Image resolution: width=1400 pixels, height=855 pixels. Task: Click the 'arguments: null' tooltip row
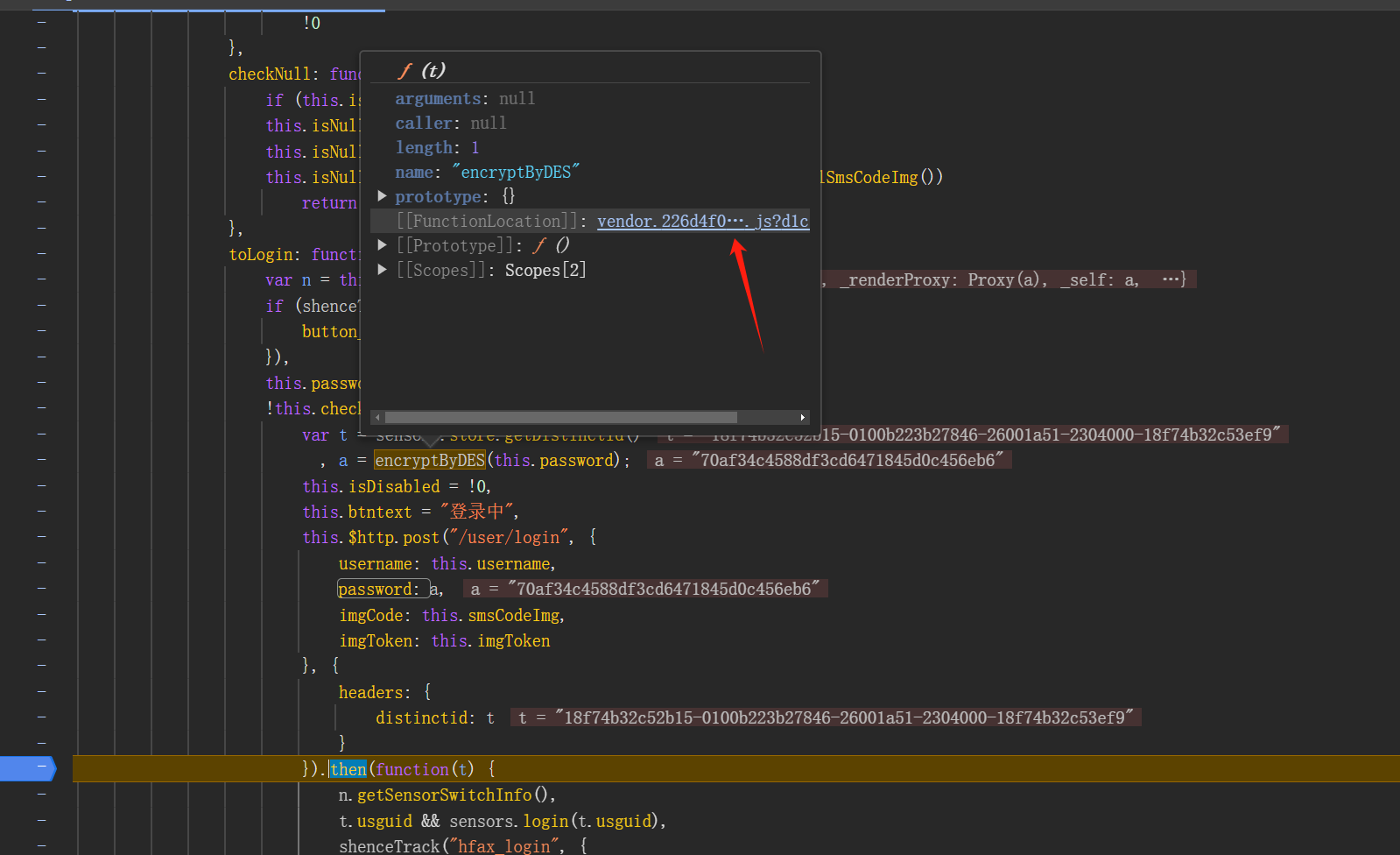(465, 98)
